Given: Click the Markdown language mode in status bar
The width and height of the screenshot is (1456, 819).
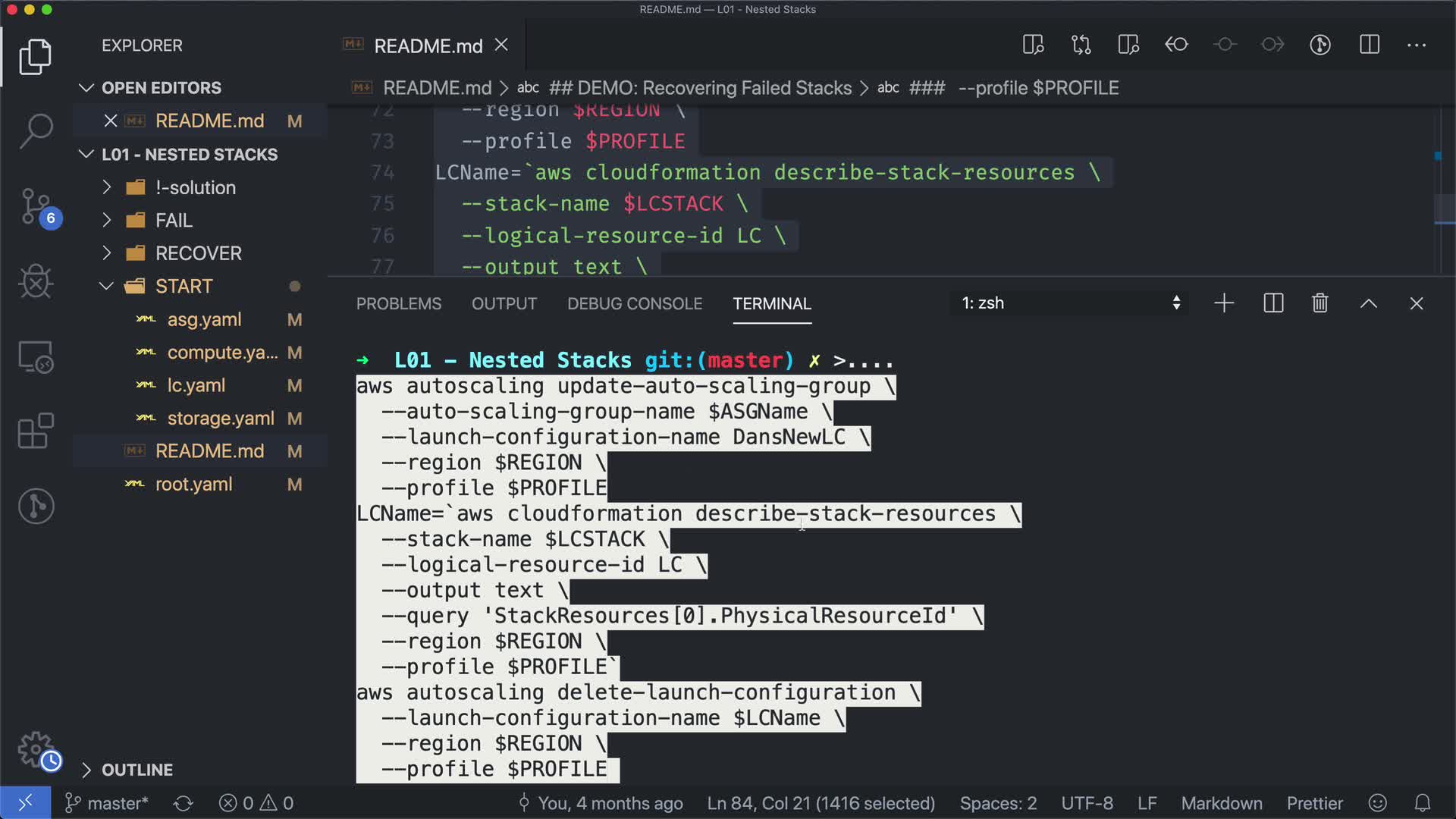Looking at the screenshot, I should tap(1221, 803).
